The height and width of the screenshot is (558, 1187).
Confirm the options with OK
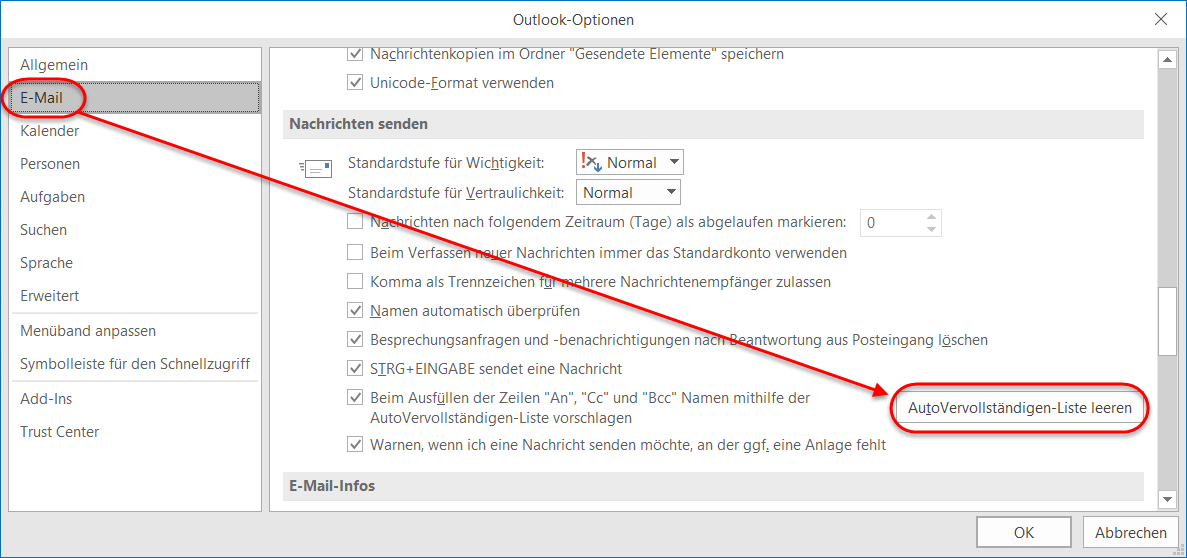click(x=1023, y=533)
